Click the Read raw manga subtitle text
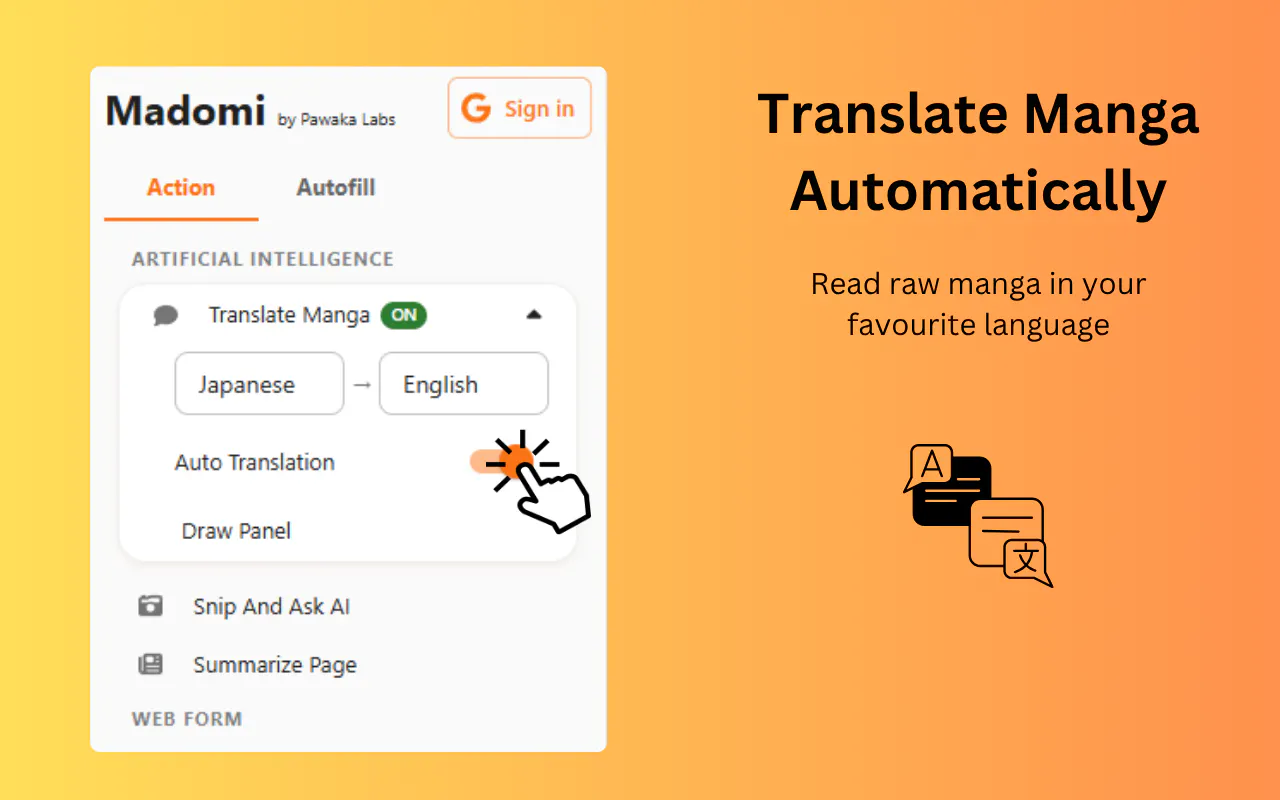The width and height of the screenshot is (1280, 800). pos(978,304)
